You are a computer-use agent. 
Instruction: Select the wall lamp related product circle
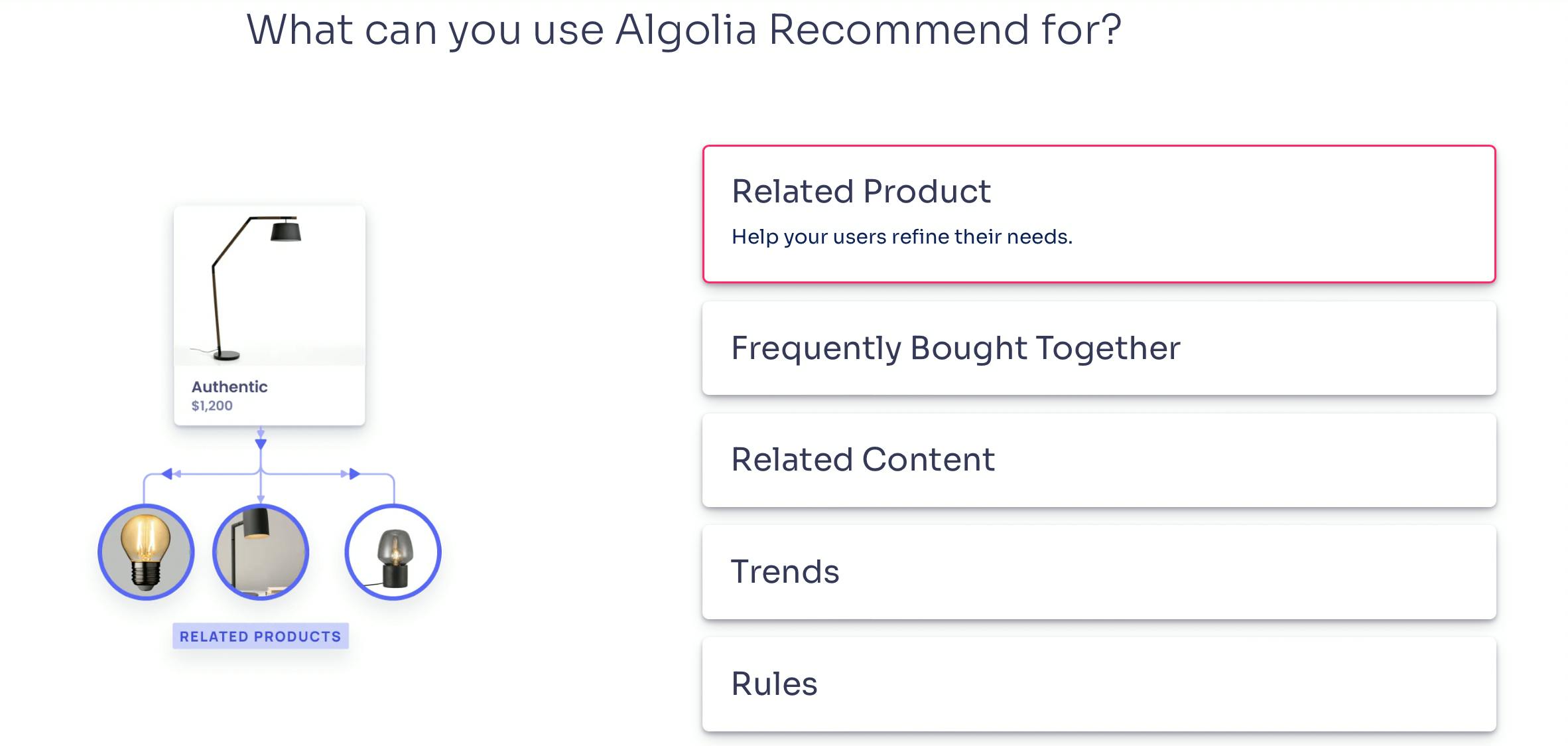tap(261, 552)
